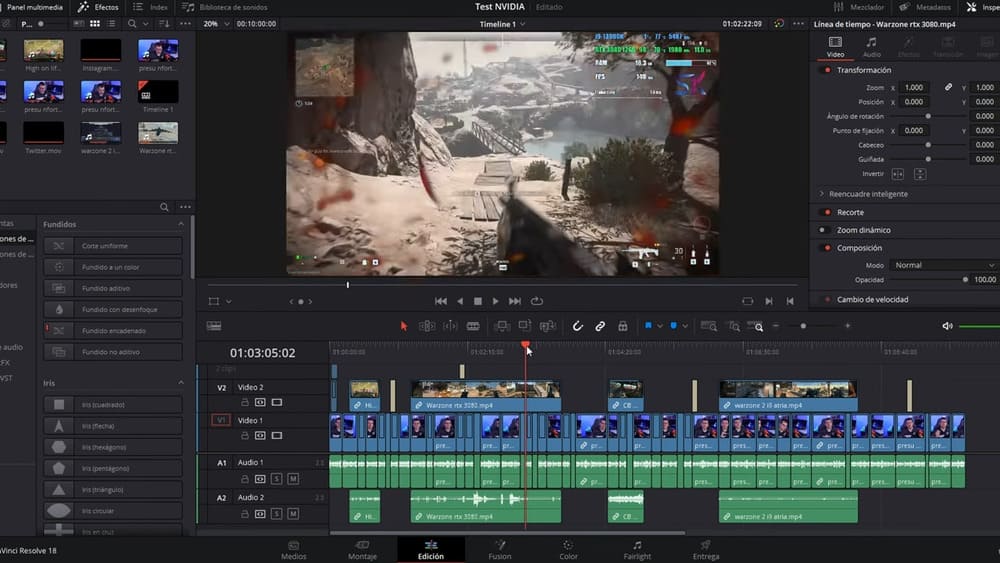The height and width of the screenshot is (563, 1000).
Task: Expand Reencuadre inteligente section
Action: tap(821, 194)
